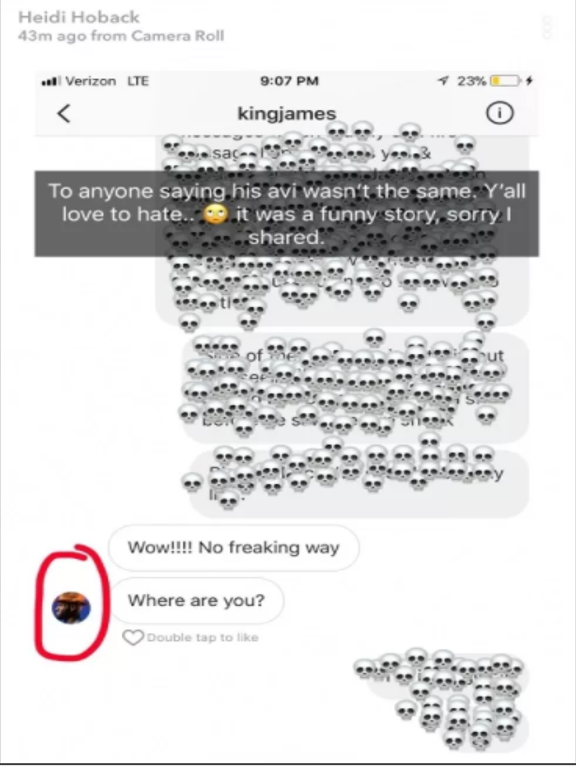This screenshot has height=766, width=576.
Task: Click the kingjames conversation title
Action: point(287,113)
